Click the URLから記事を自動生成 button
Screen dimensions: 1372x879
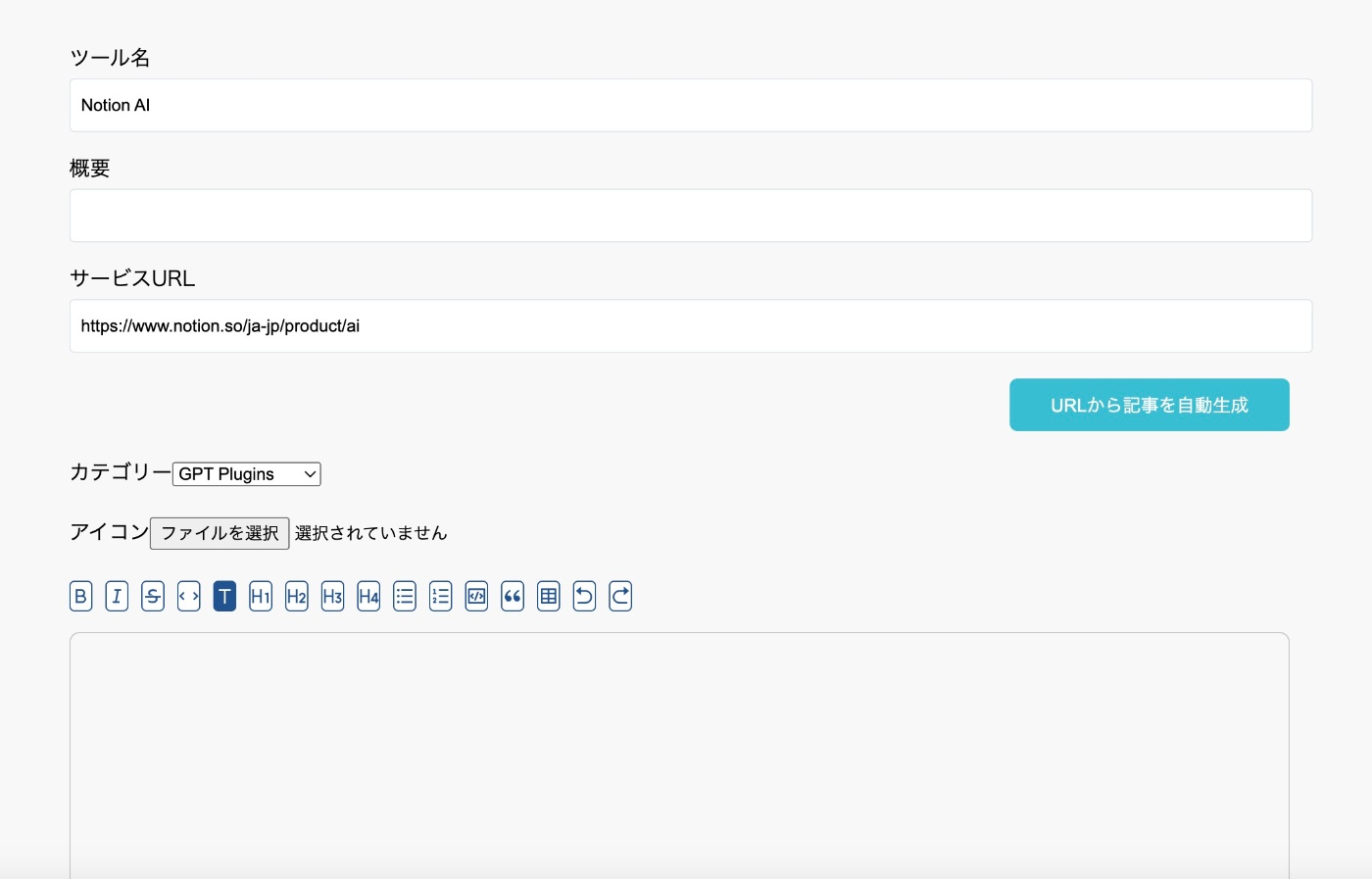[1150, 405]
